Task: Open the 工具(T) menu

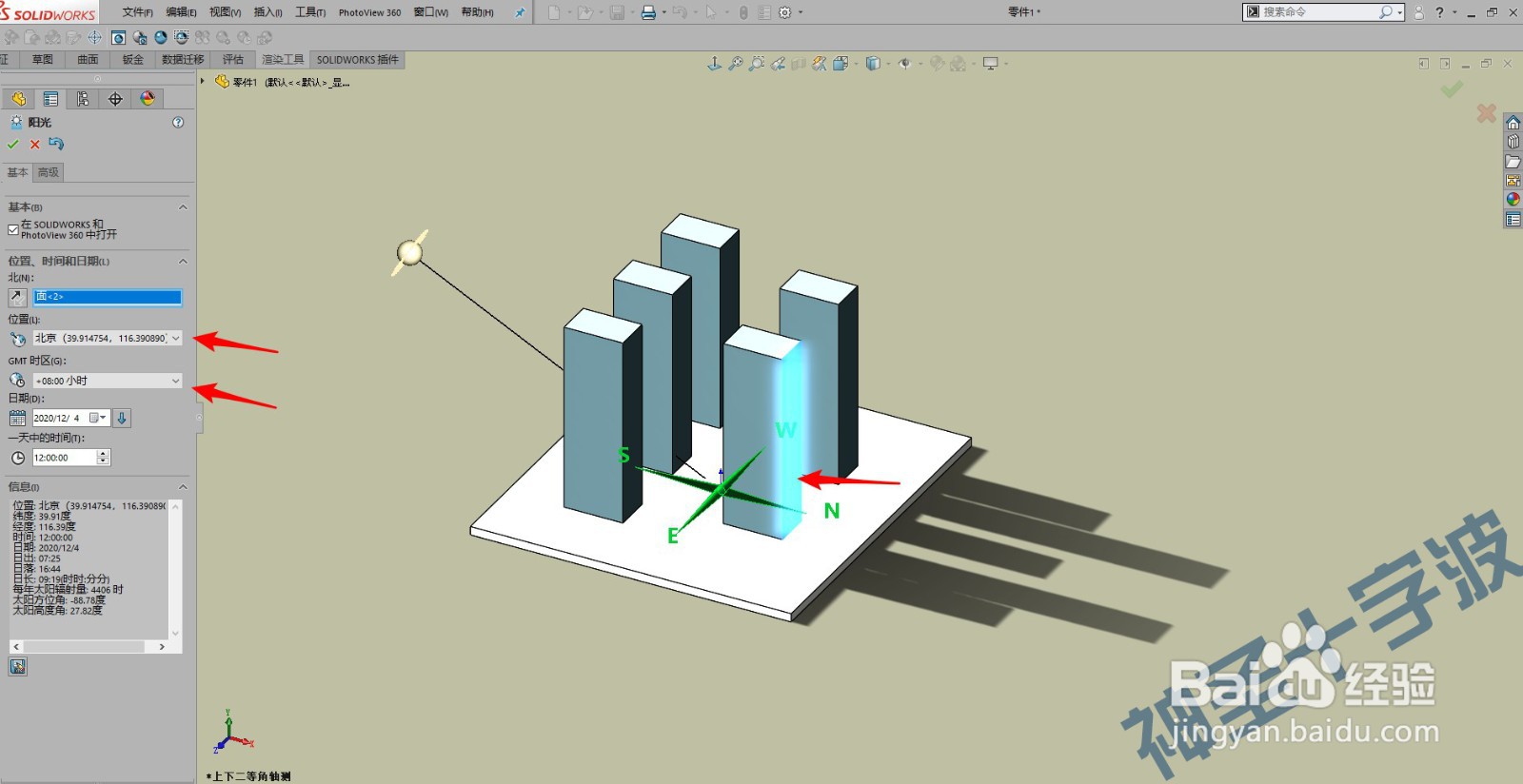Action: click(x=310, y=12)
